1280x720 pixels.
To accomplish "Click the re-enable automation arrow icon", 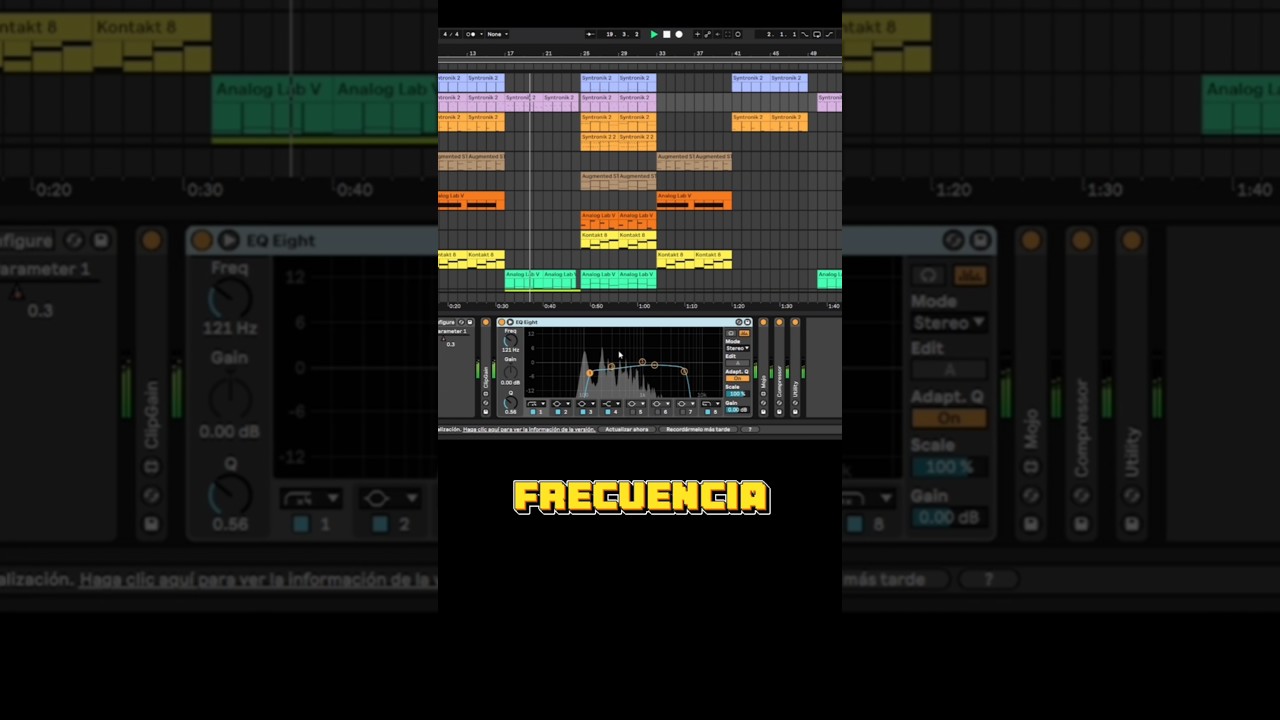I will (x=717, y=34).
